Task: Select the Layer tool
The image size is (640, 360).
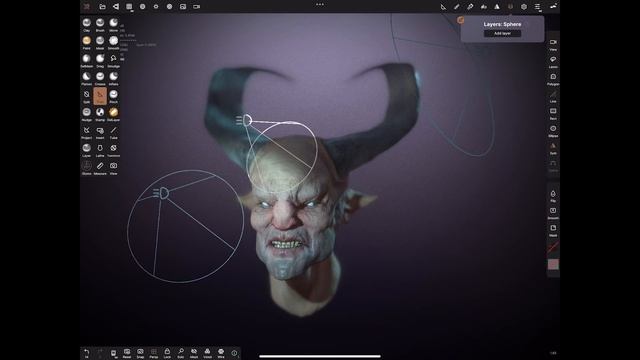Action: click(x=87, y=150)
